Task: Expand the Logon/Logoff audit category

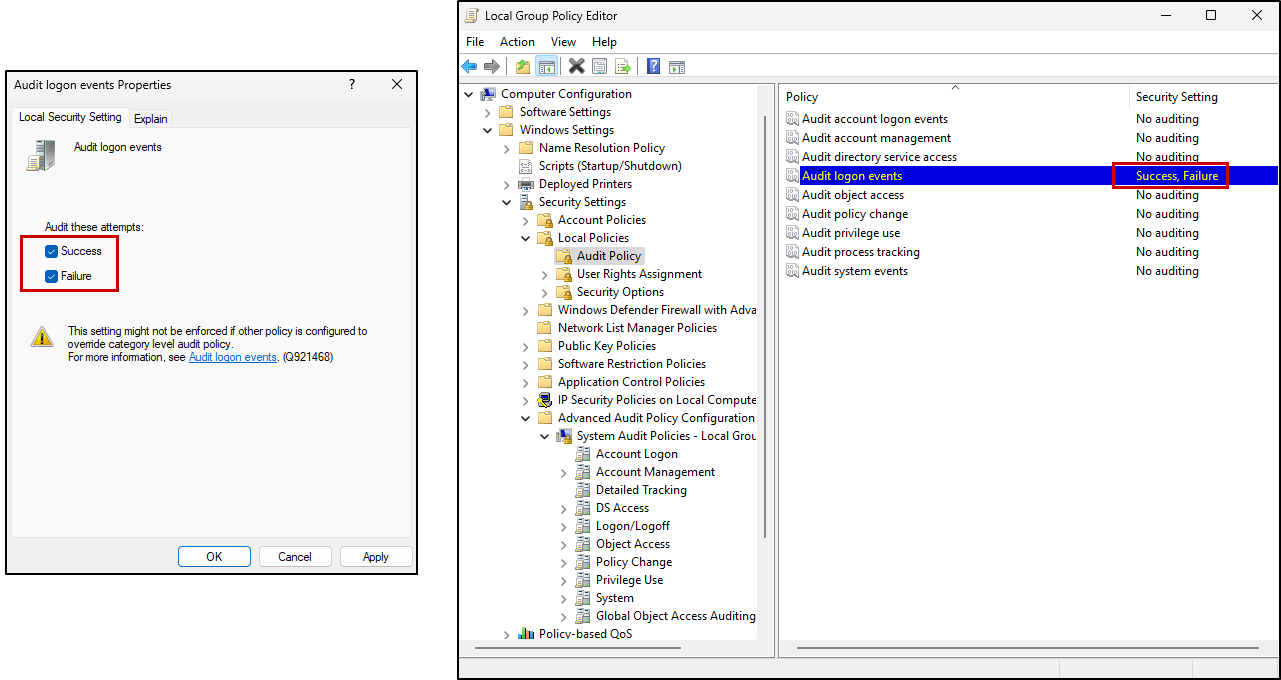Action: (564, 526)
